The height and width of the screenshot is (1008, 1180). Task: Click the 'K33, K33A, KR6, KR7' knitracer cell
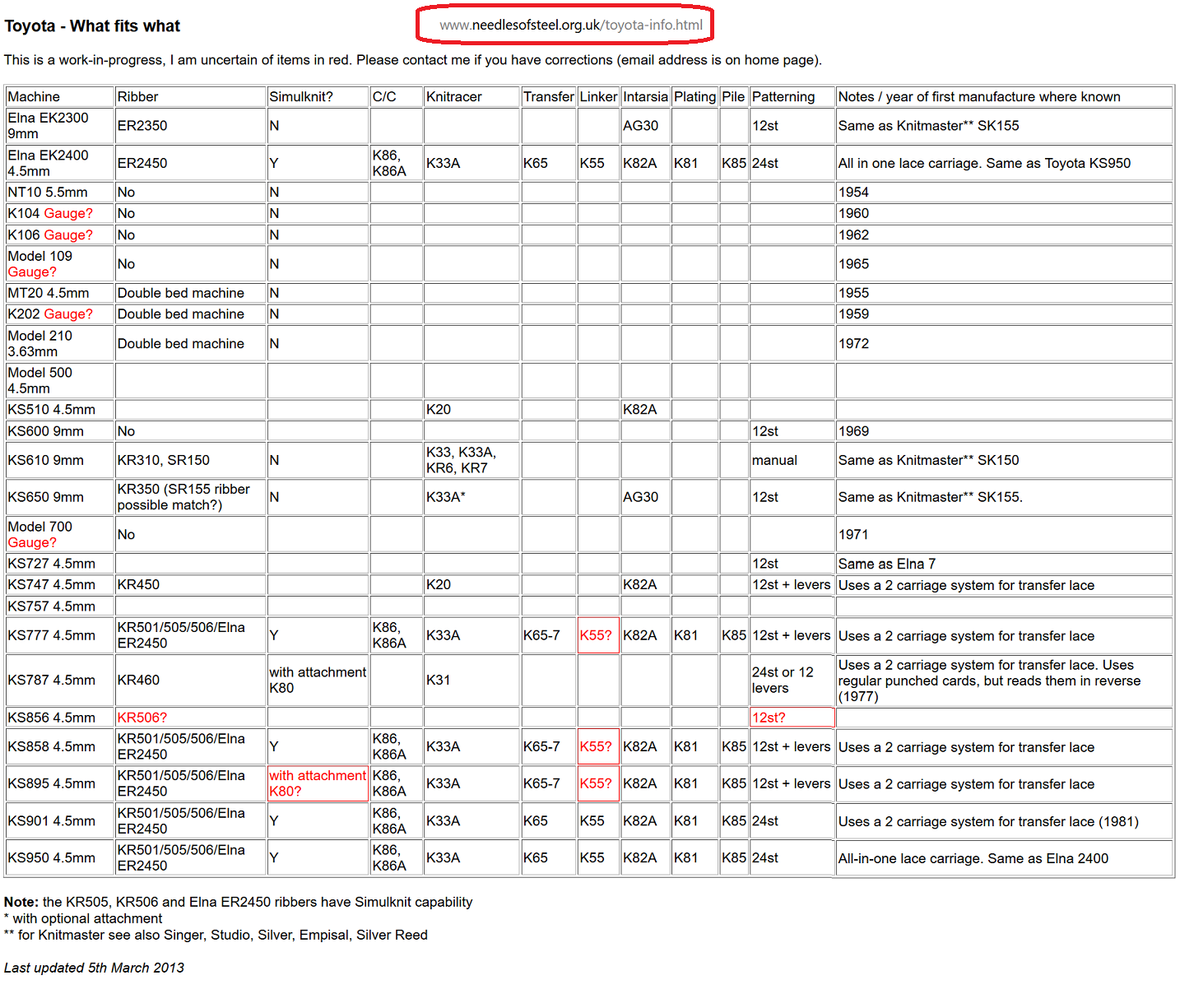472,460
